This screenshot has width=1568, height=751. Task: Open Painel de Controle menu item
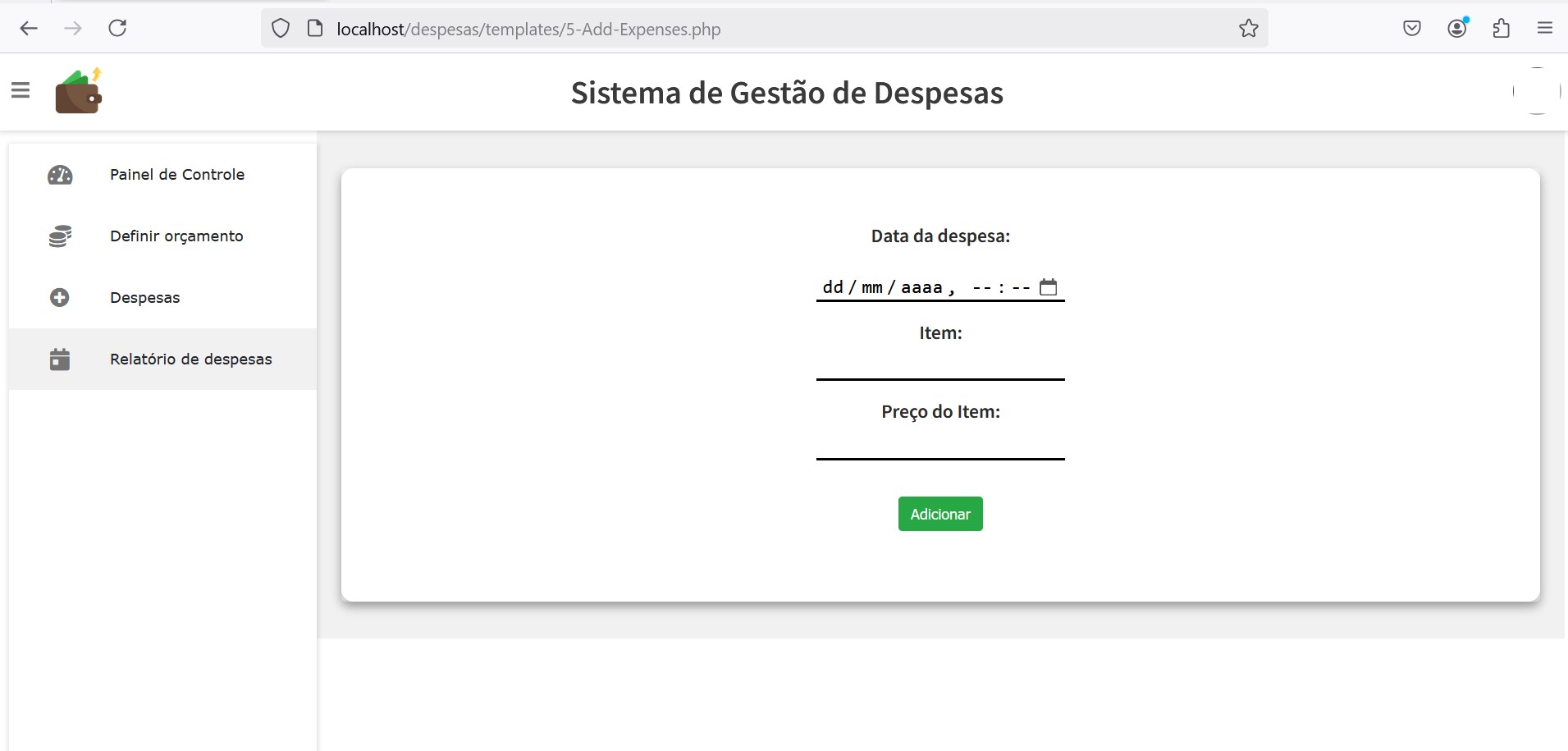click(177, 175)
